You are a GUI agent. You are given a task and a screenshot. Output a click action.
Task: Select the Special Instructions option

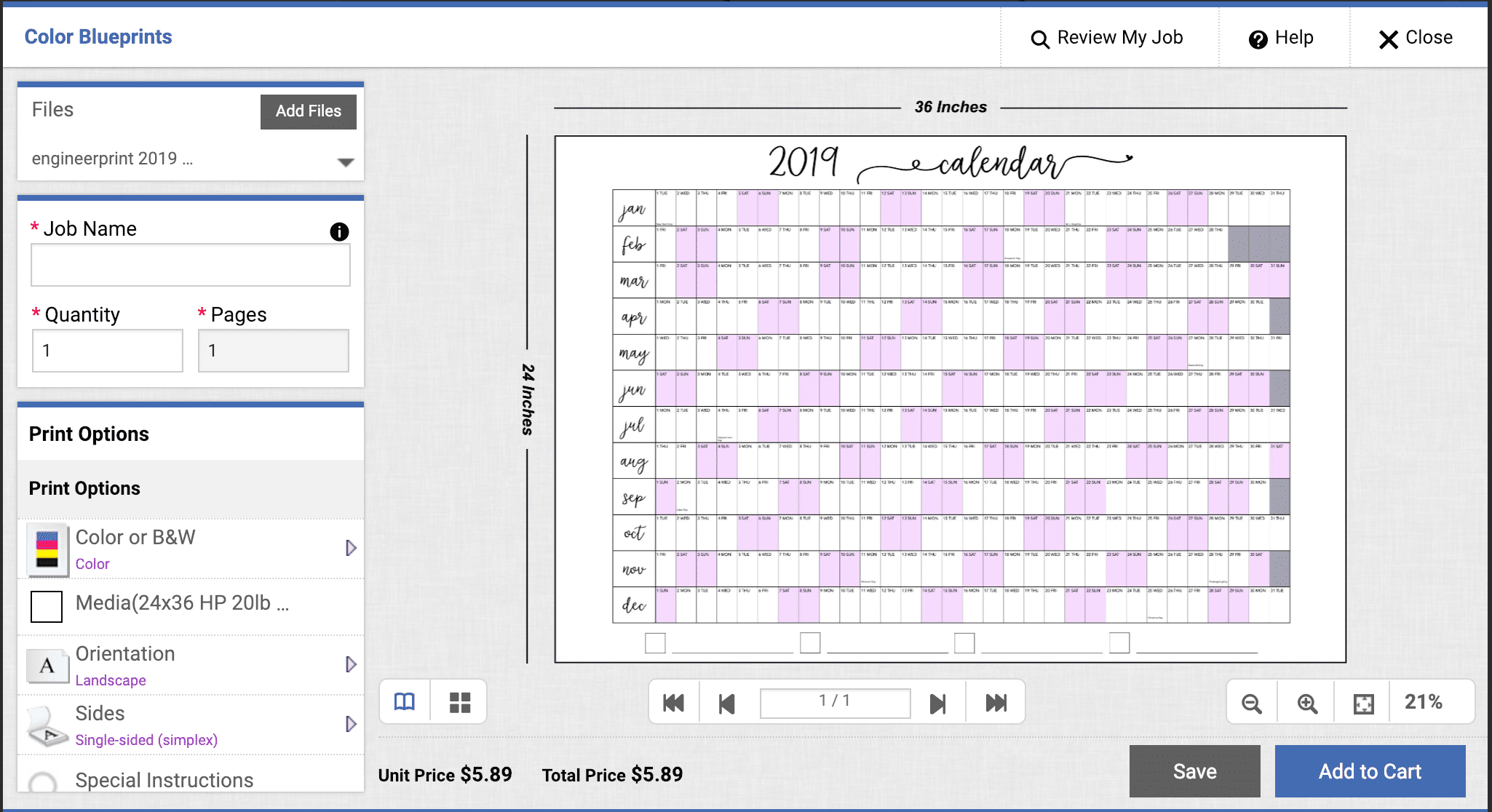click(164, 780)
